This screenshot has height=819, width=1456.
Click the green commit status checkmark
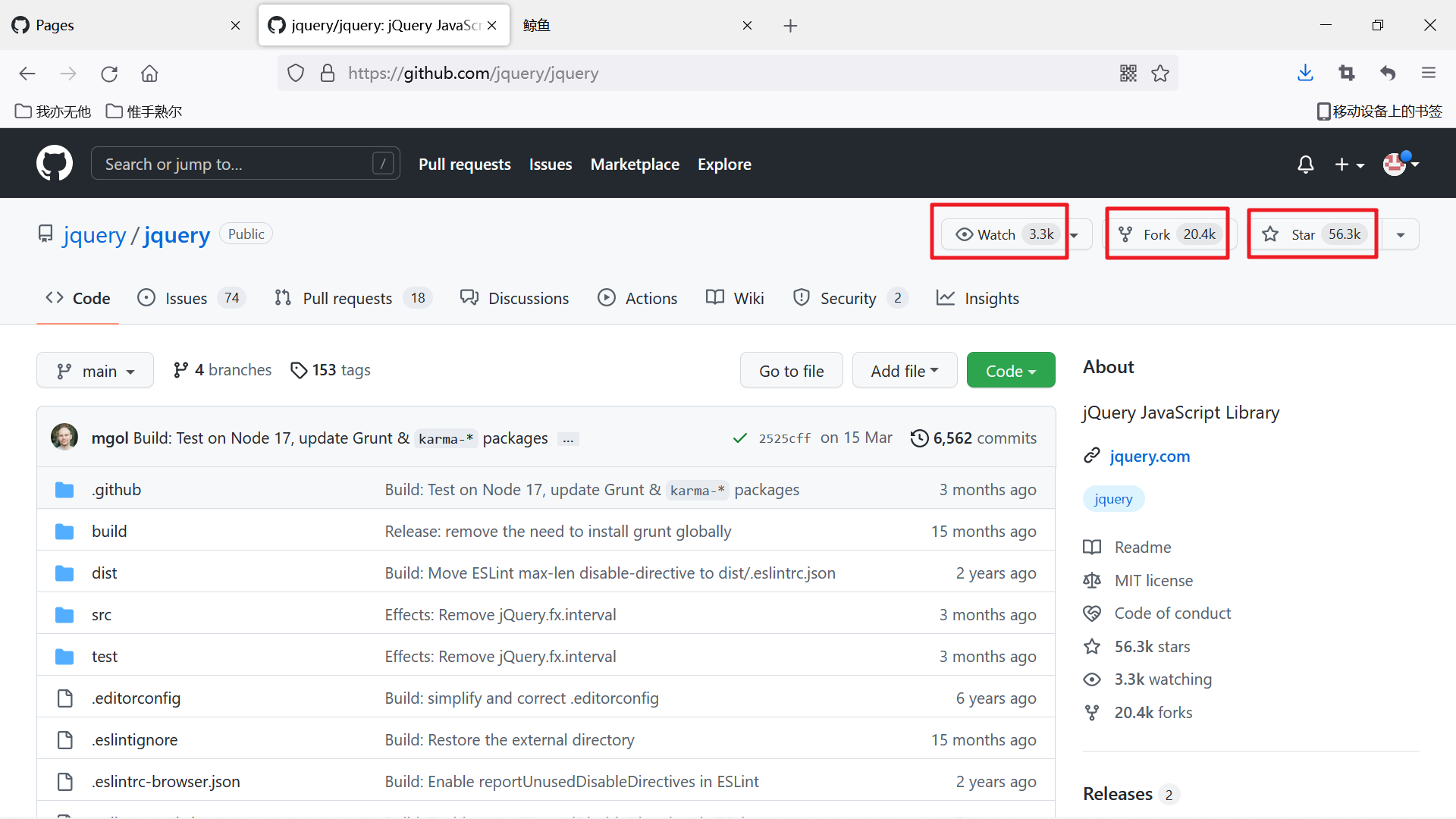click(x=739, y=438)
